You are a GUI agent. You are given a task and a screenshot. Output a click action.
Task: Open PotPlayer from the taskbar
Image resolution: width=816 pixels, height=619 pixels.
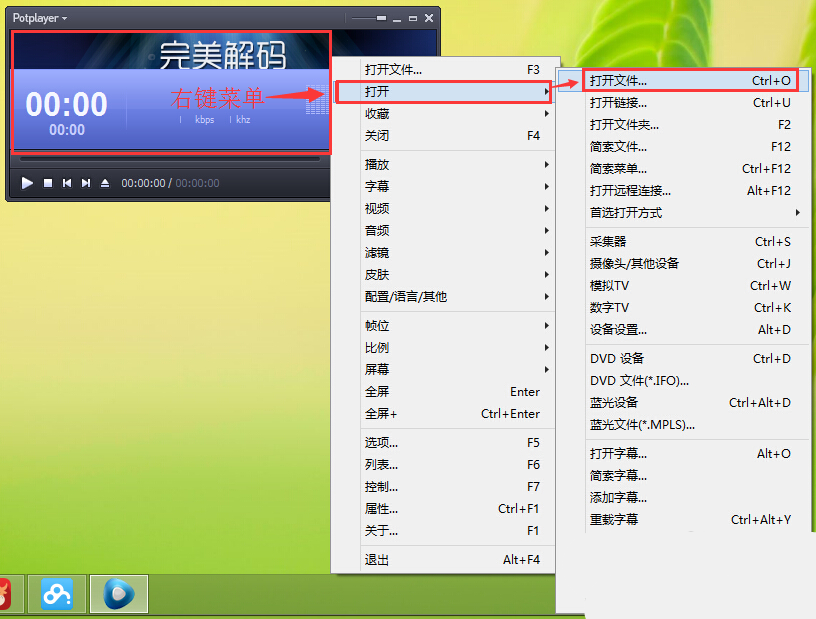click(x=118, y=594)
